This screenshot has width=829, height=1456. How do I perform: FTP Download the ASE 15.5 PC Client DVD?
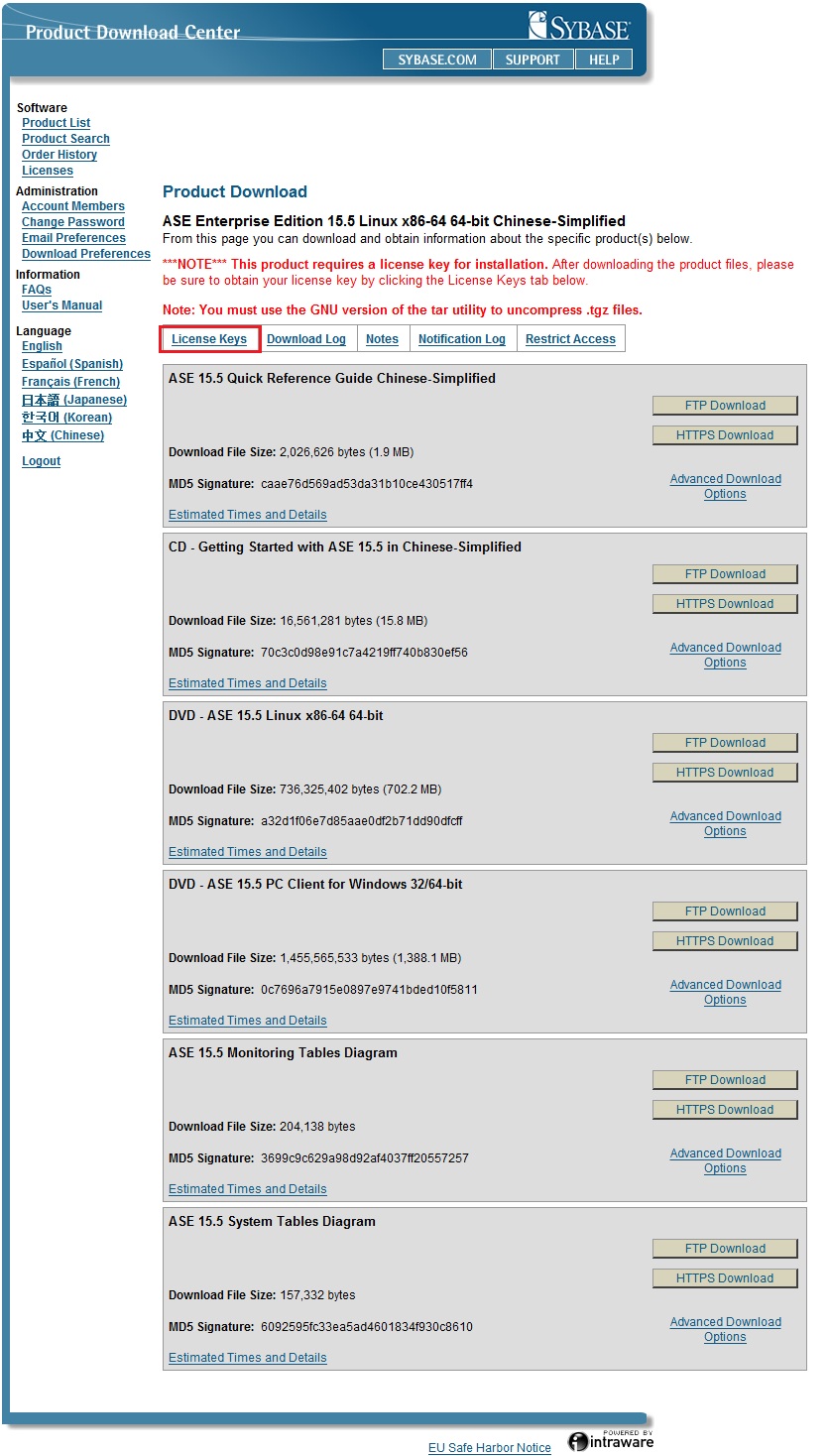point(725,911)
